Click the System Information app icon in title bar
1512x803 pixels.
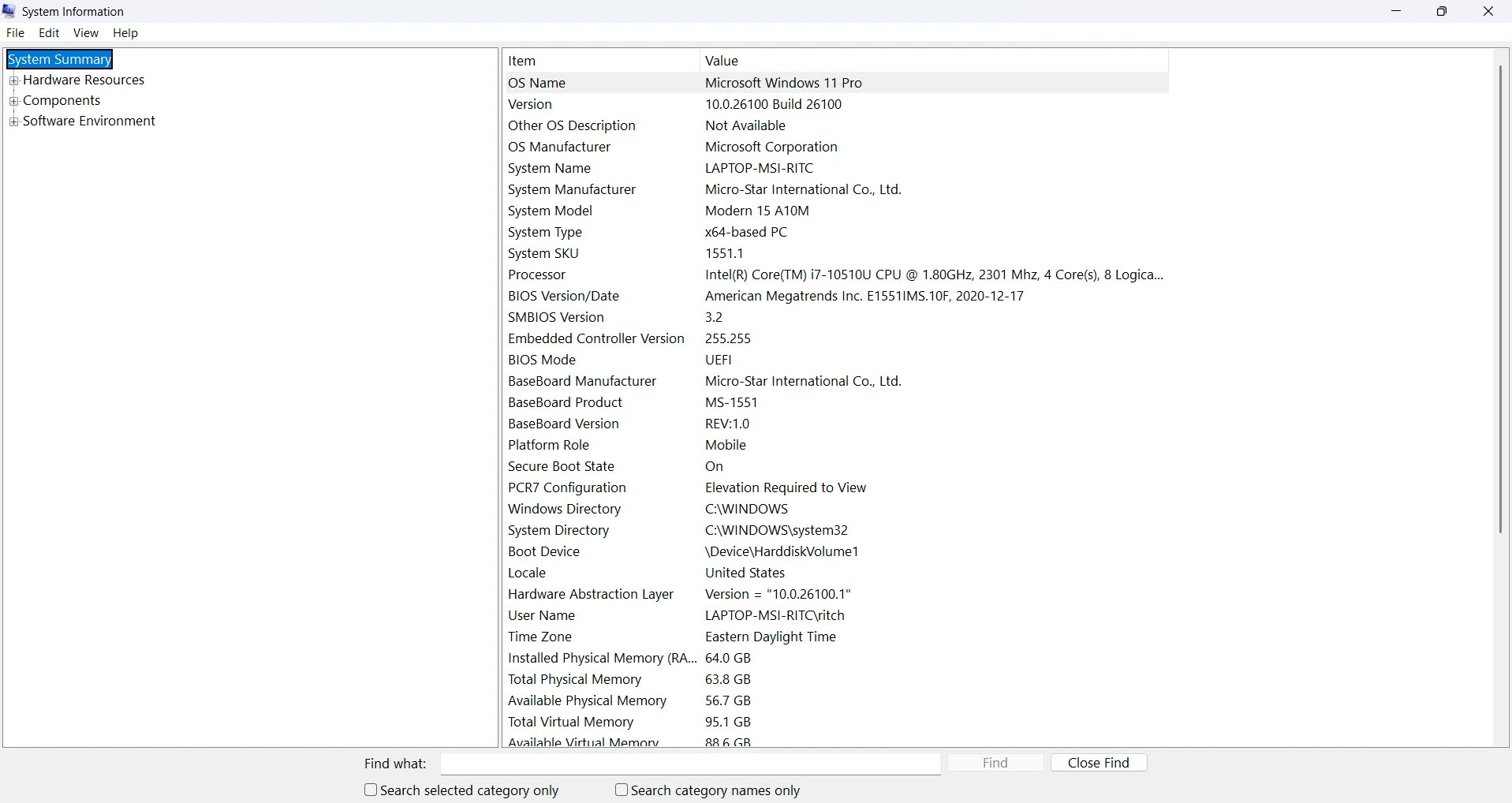pos(9,11)
